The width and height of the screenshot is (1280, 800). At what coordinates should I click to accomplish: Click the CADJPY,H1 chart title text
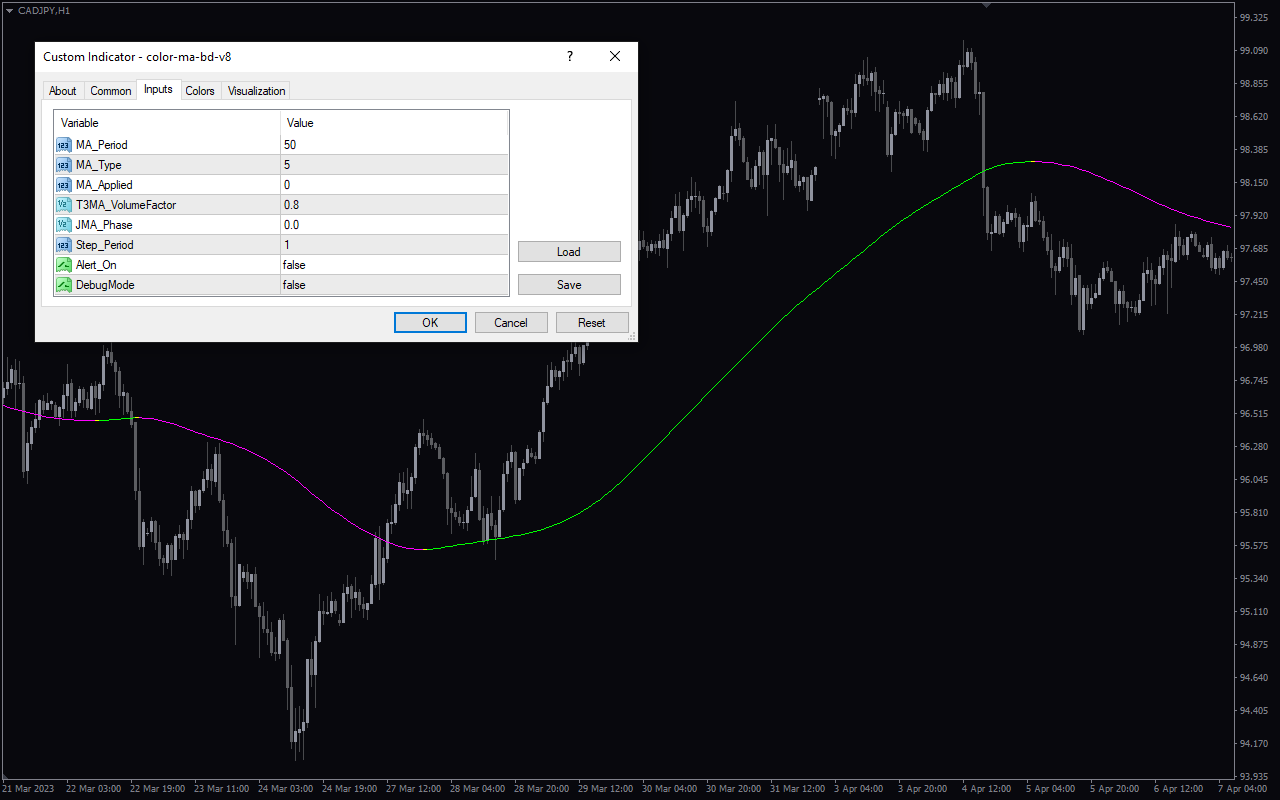coord(44,10)
